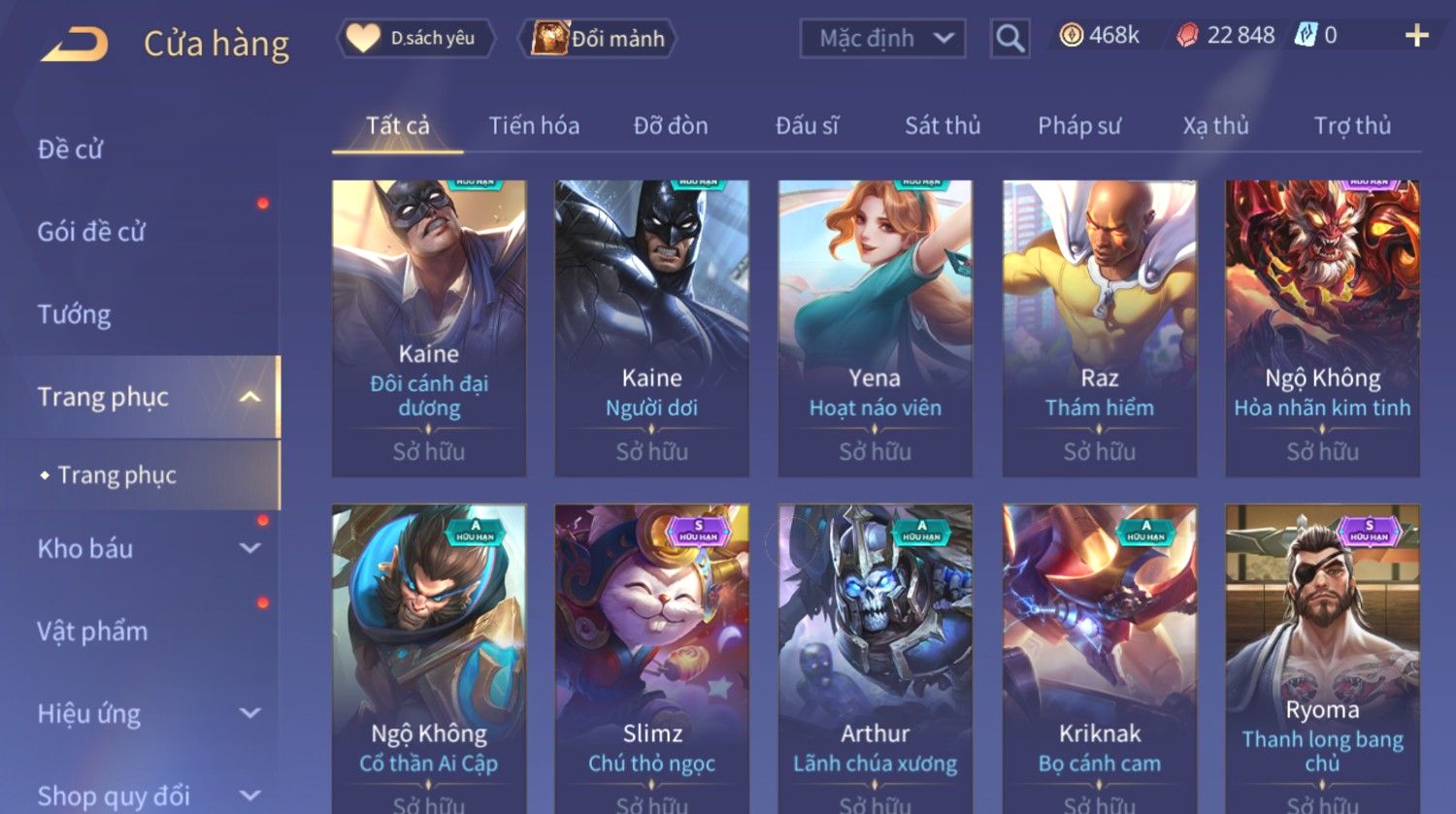Screen dimensions: 1456x814
Task: Tap the red ruby 22 848 icon
Action: click(x=1187, y=36)
